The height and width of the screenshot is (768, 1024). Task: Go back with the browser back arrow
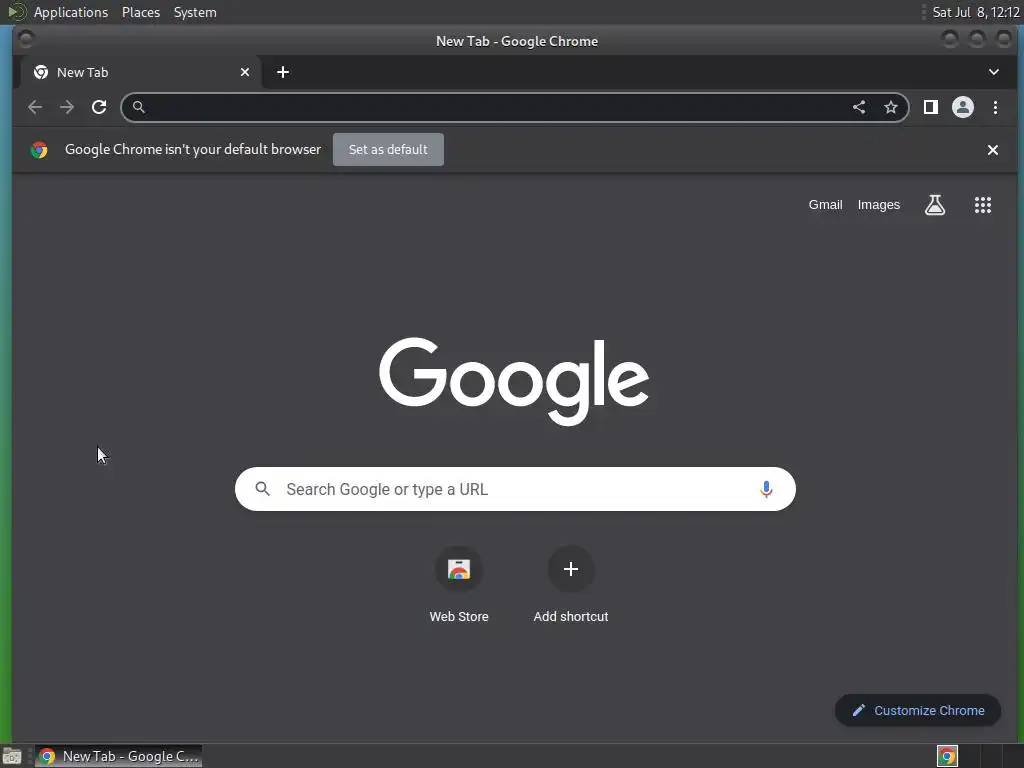click(35, 107)
